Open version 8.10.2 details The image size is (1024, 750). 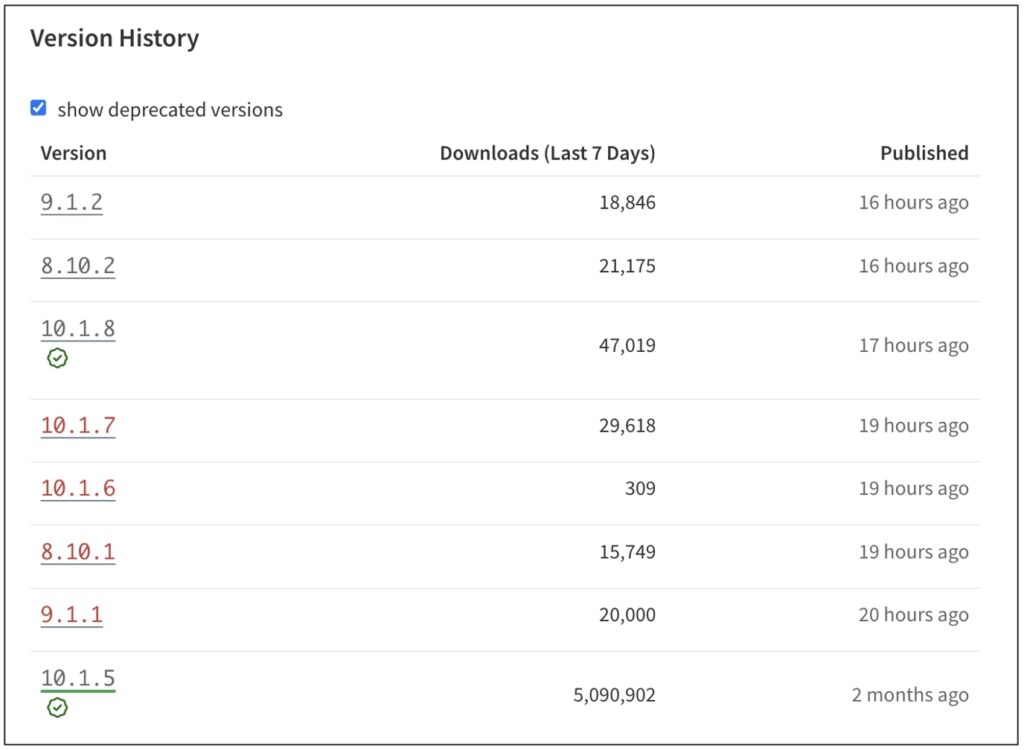77,265
